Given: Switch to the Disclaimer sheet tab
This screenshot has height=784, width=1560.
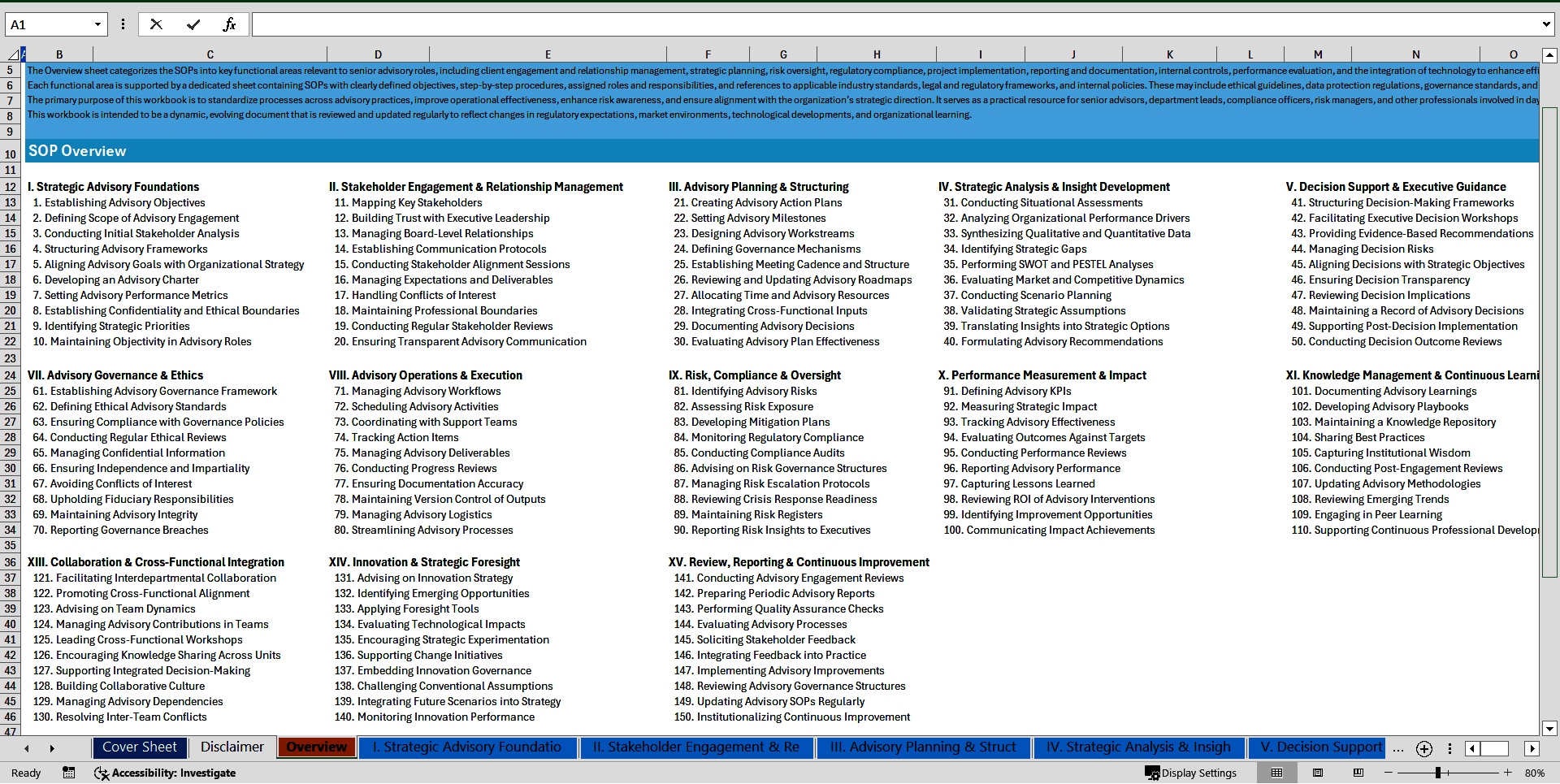Looking at the screenshot, I should click(232, 747).
